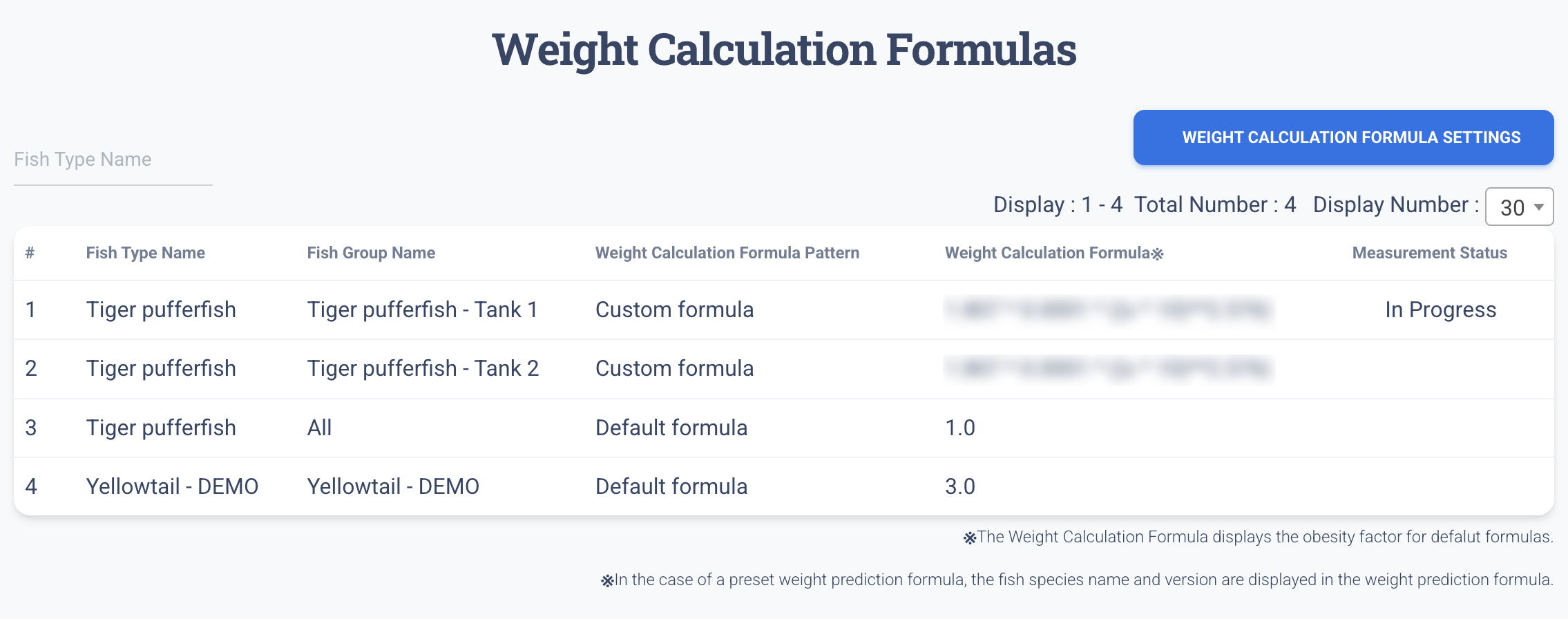Open Weight Calculation Formula Settings
The image size is (1568, 619).
coord(1344,137)
